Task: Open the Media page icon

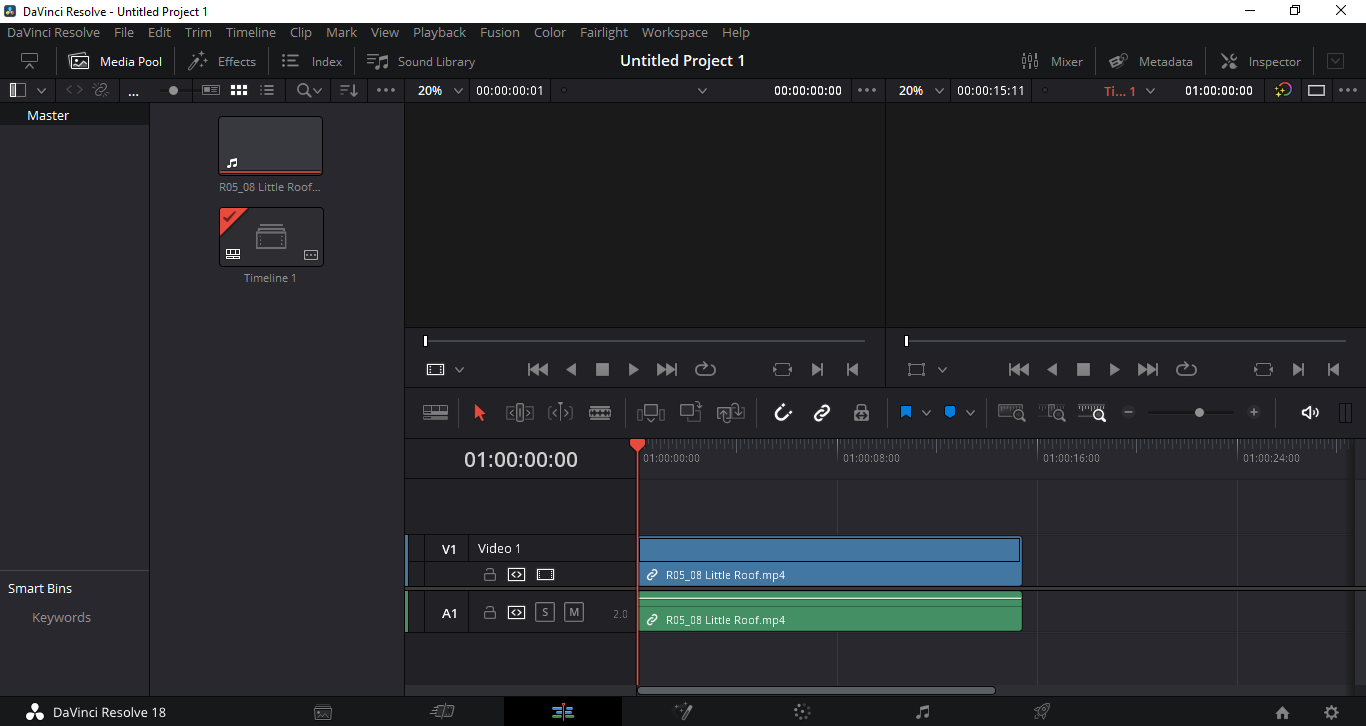Action: [323, 712]
